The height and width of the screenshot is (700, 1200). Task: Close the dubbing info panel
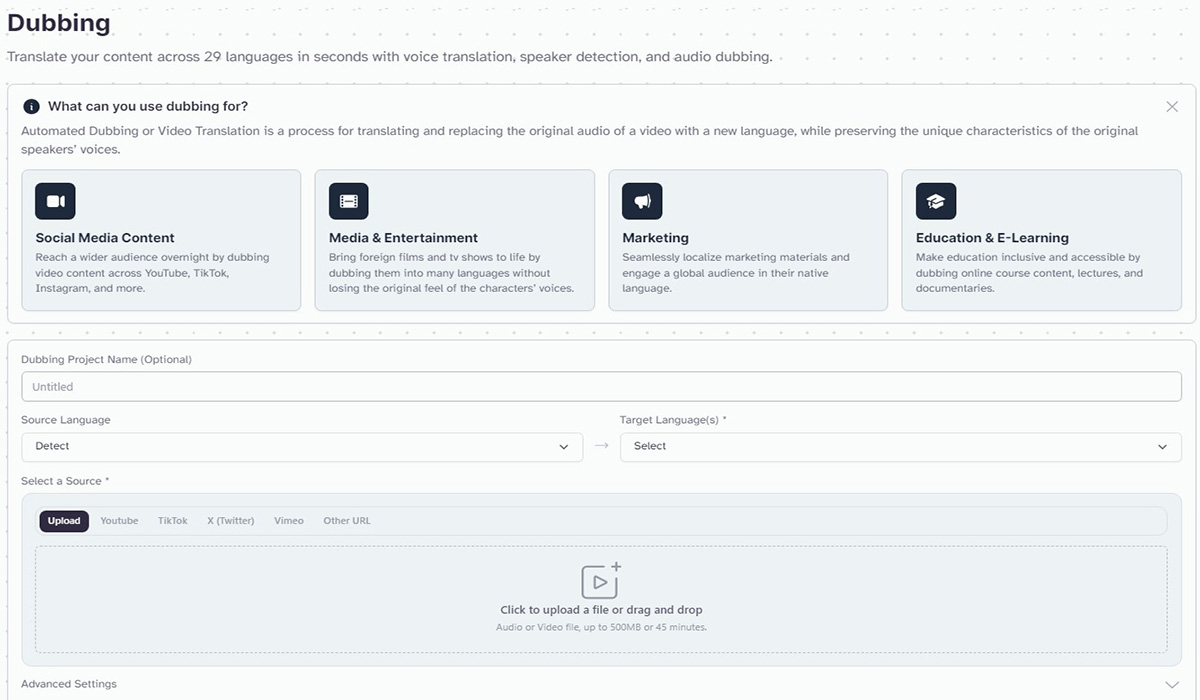pyautogui.click(x=1171, y=107)
